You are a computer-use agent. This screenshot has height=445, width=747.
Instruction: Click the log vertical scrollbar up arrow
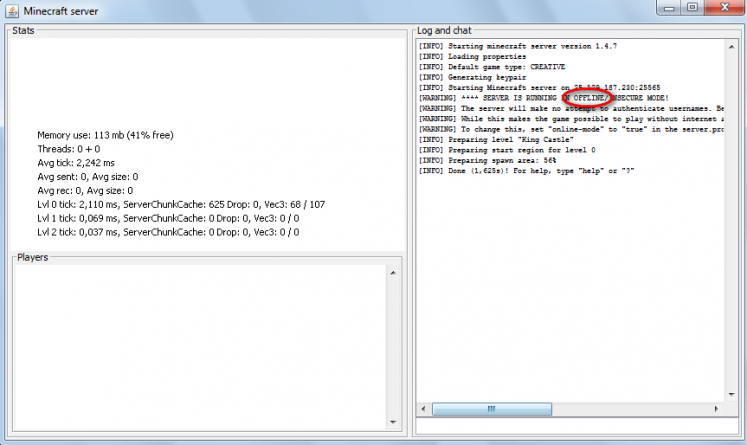(731, 47)
